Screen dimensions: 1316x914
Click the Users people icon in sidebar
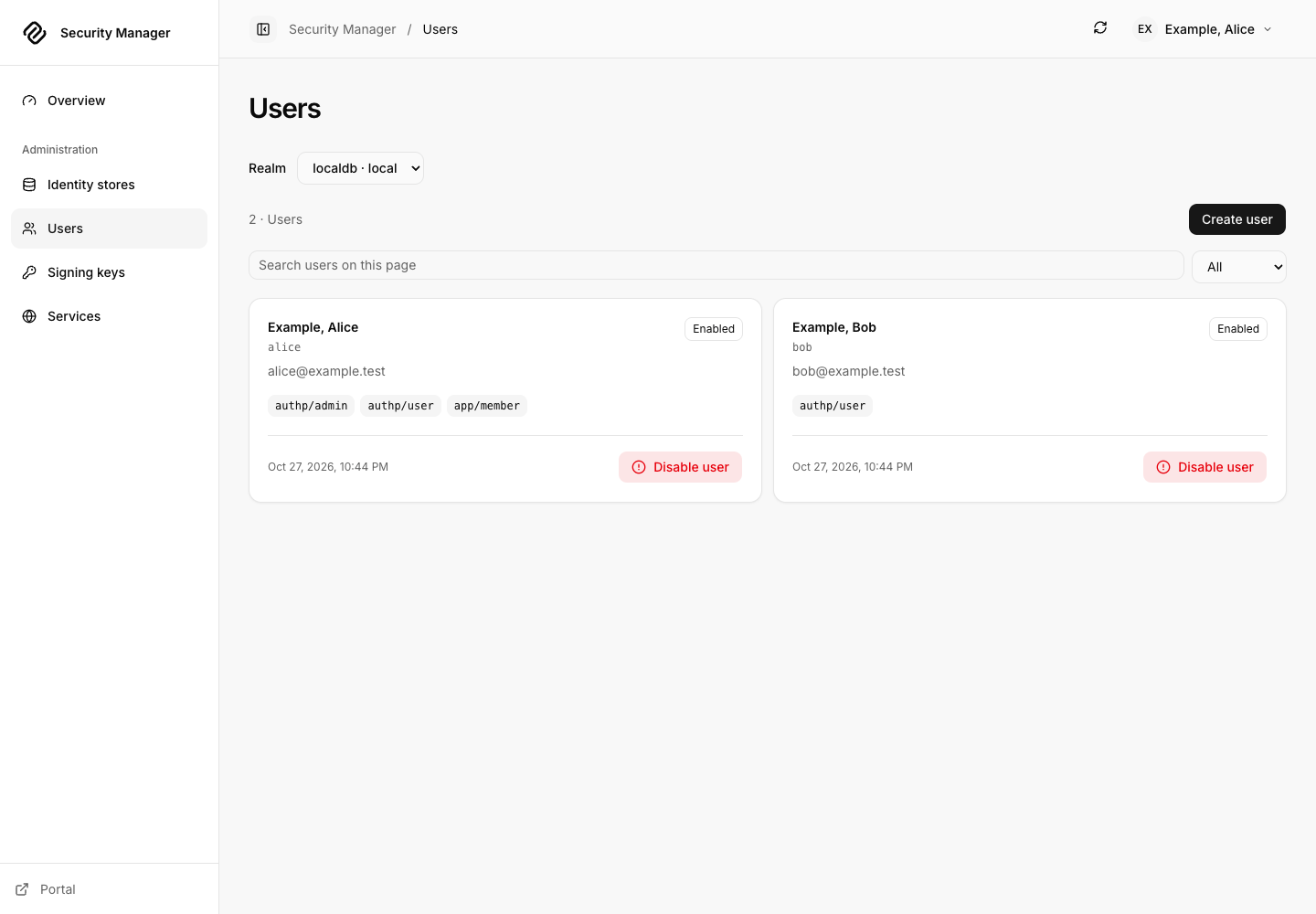pos(29,228)
